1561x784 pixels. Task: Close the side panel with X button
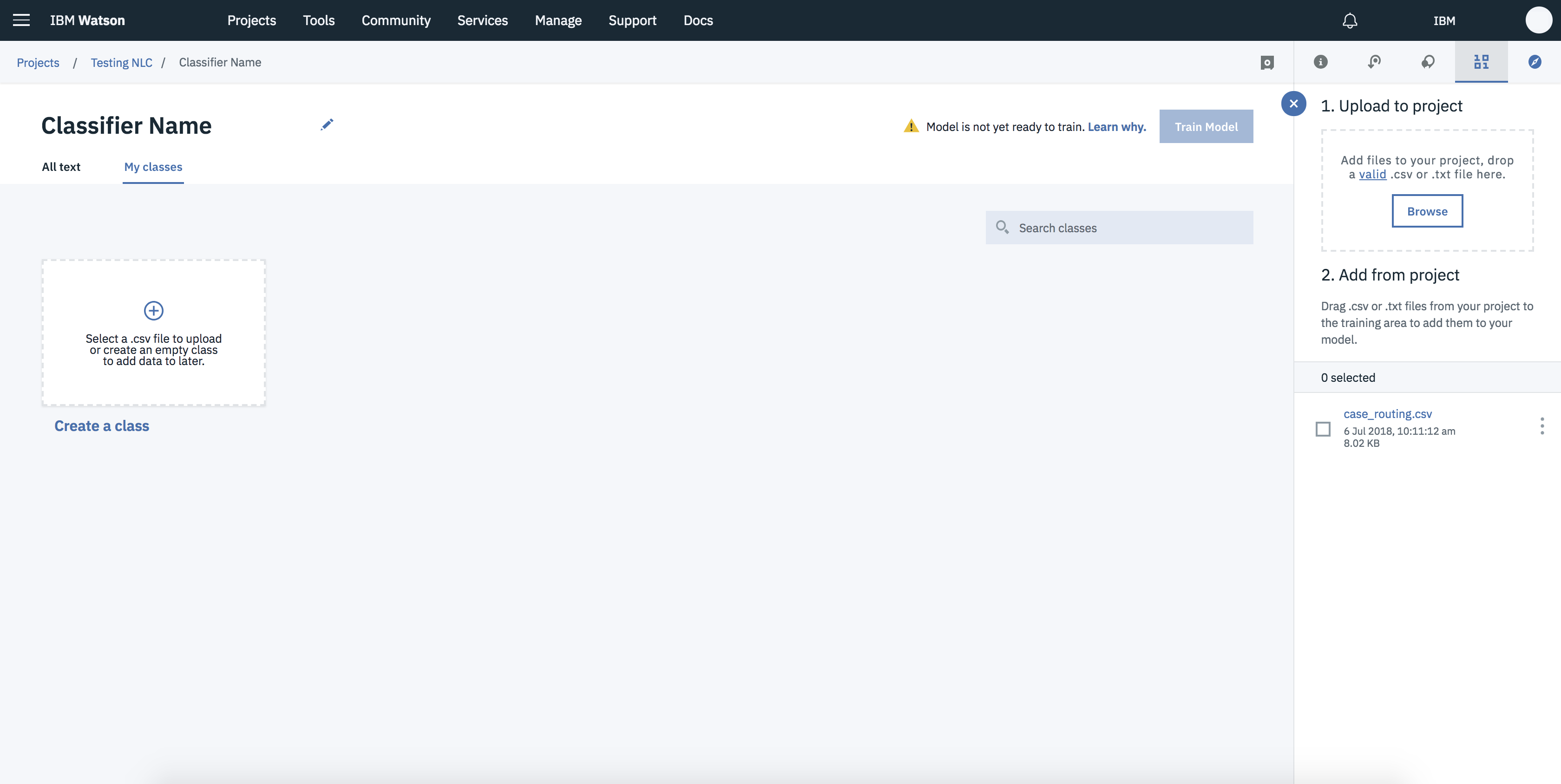(x=1293, y=104)
